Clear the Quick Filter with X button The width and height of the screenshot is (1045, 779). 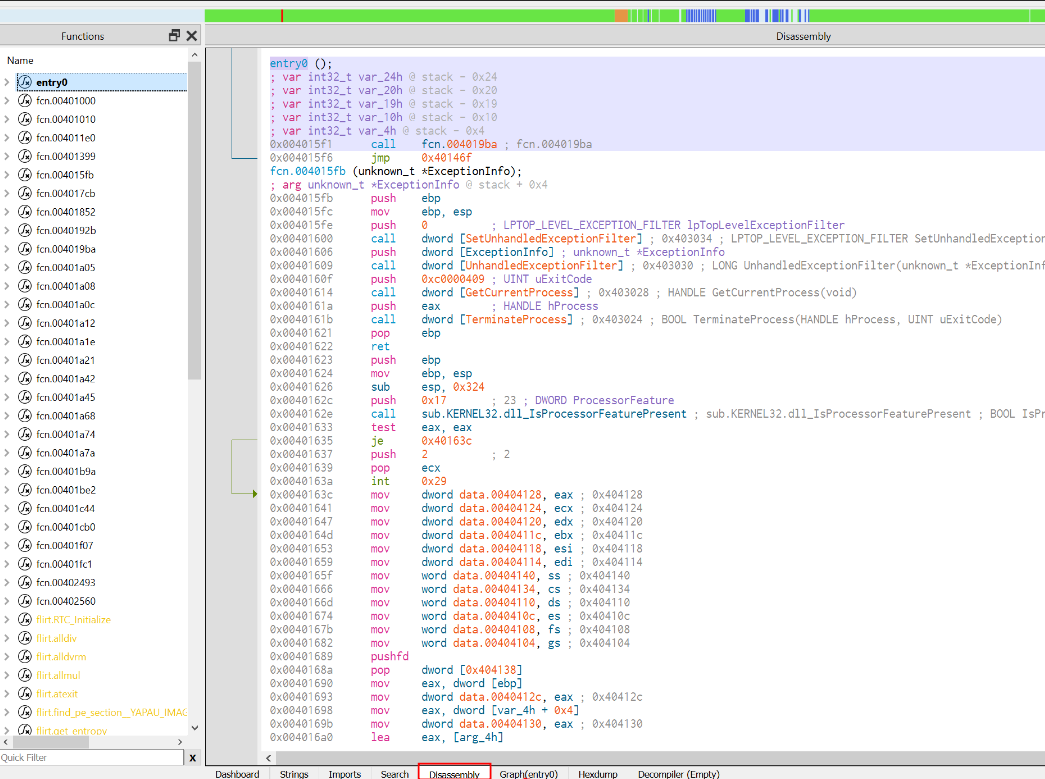click(x=192, y=758)
